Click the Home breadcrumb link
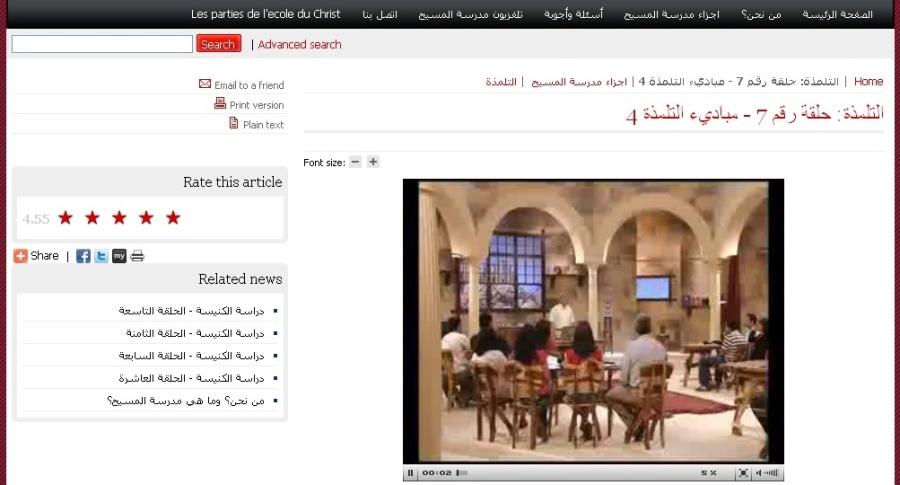Image resolution: width=900 pixels, height=485 pixels. coord(868,82)
